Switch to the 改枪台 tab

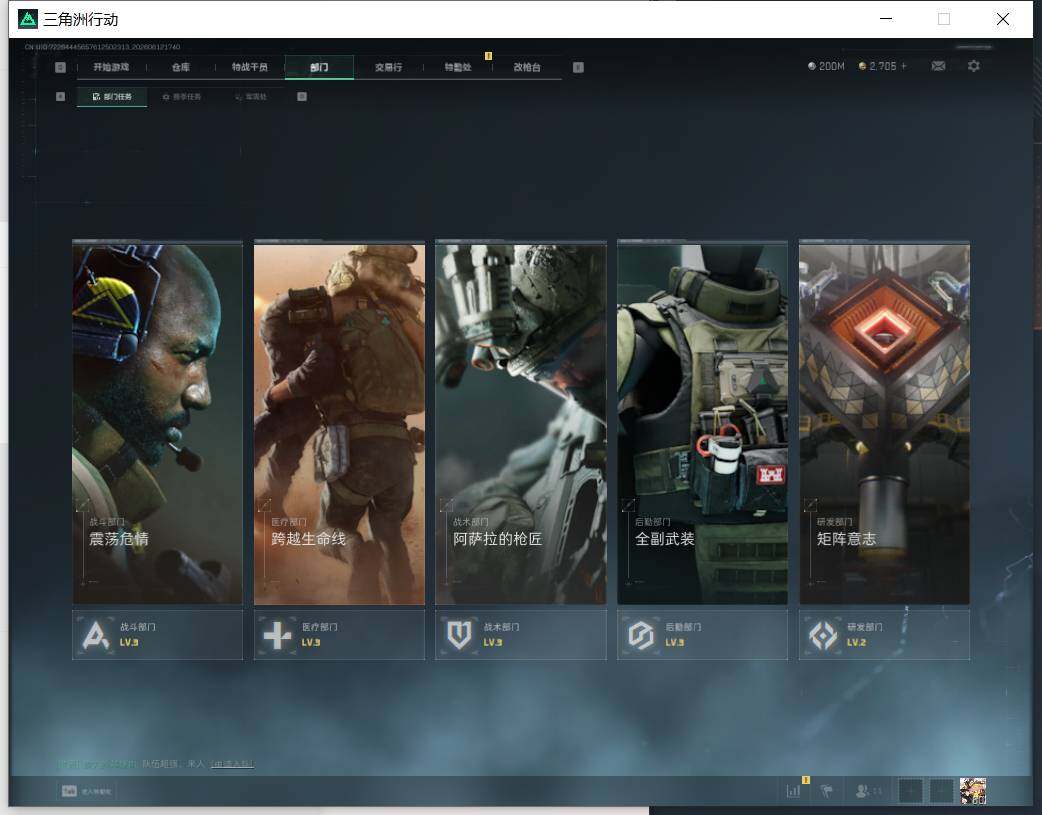527,67
